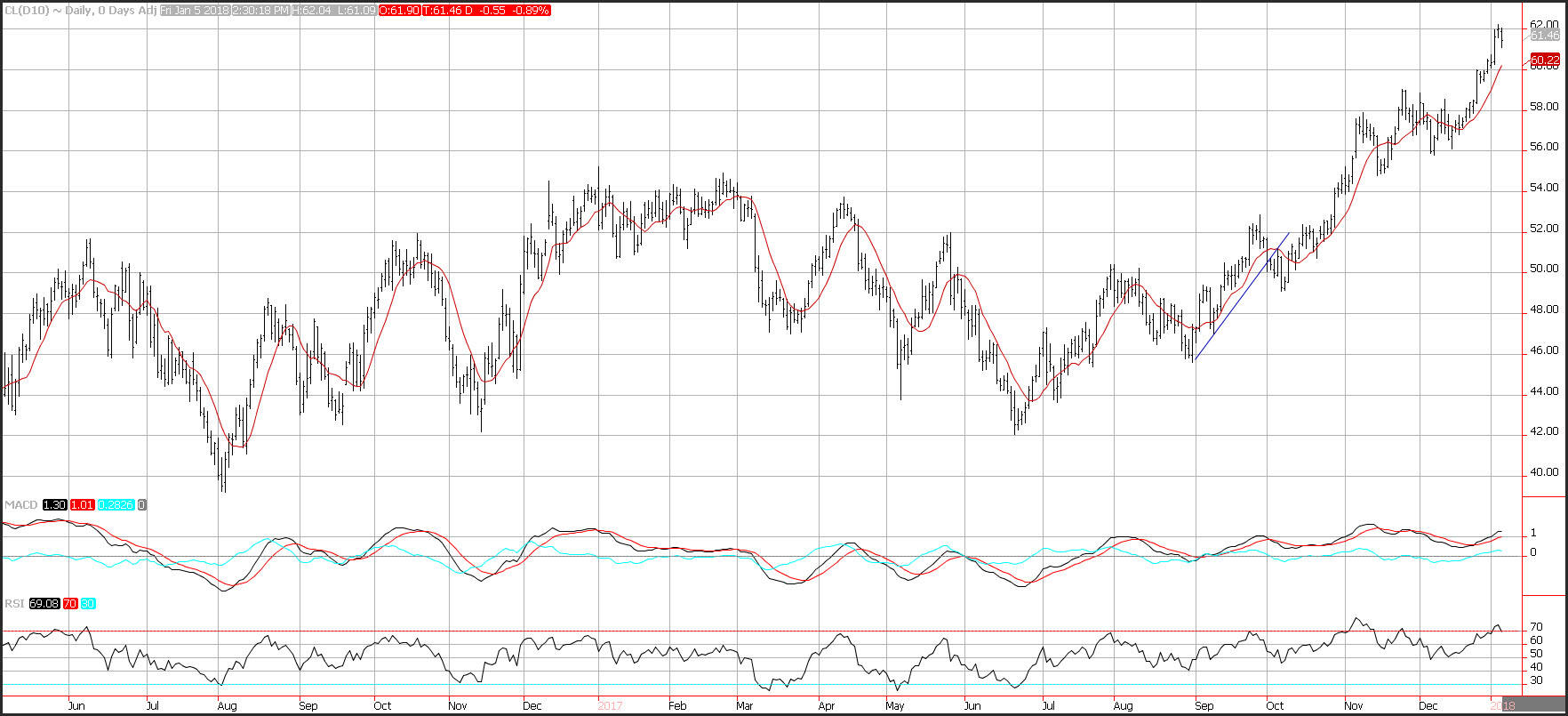The height and width of the screenshot is (716, 1568).
Task: Click the red 60.22 moving average marker
Action: click(x=1545, y=59)
